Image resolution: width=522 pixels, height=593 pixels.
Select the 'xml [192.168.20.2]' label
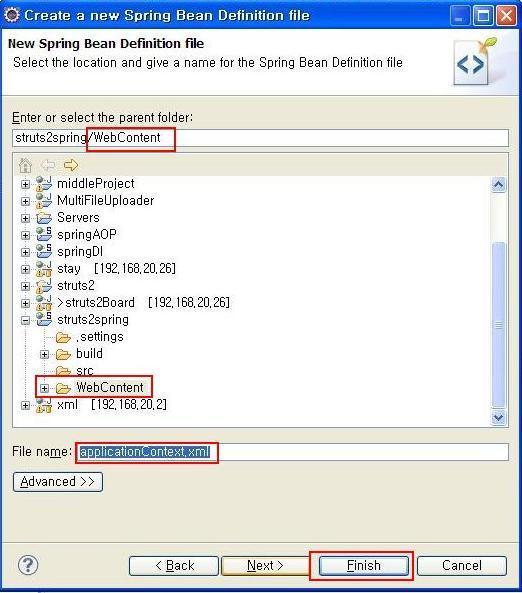pyautogui.click(x=112, y=405)
